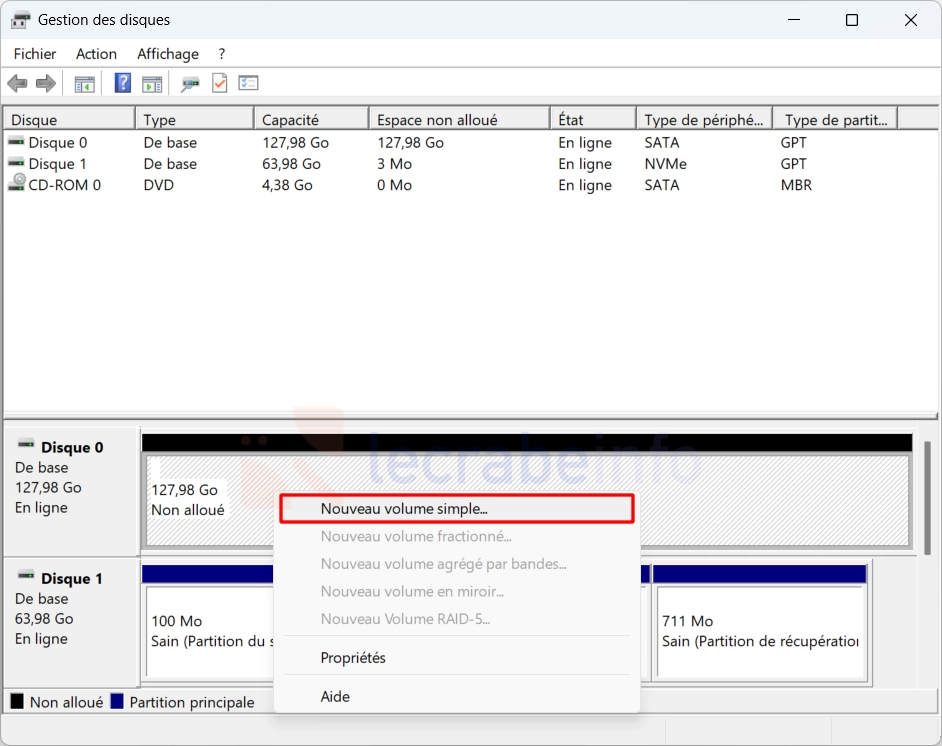Open the Affichage menu
Viewport: 942px width, 746px height.
tap(168, 54)
